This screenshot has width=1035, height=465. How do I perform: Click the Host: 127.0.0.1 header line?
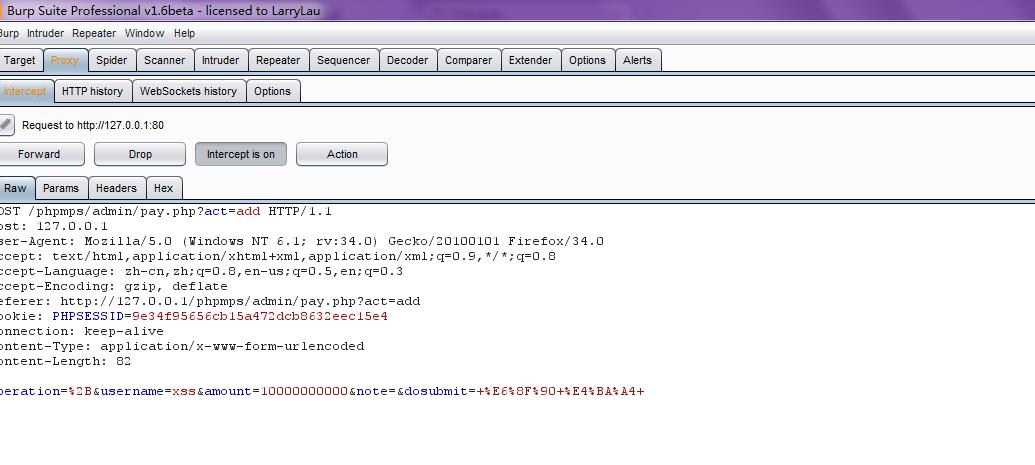pyautogui.click(x=54, y=226)
